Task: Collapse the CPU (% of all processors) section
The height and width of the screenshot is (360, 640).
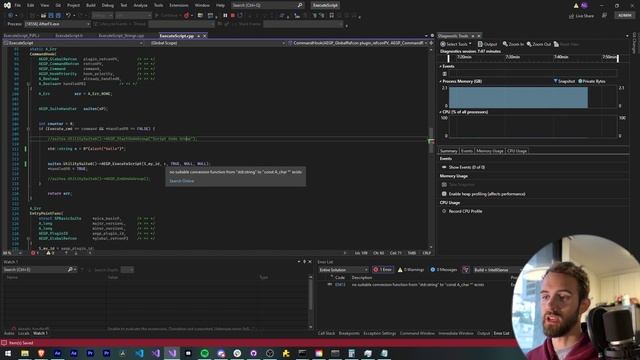Action: [x=441, y=112]
